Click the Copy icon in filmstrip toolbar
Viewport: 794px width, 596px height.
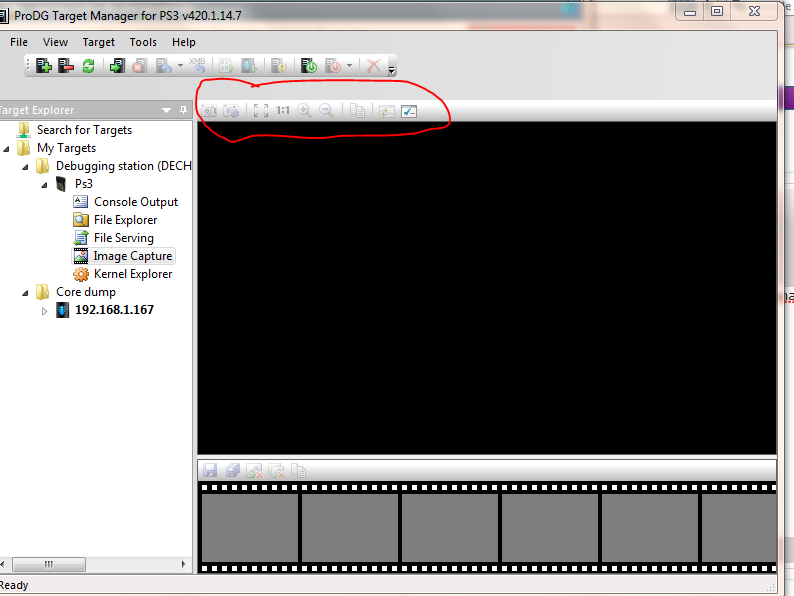tap(299, 471)
